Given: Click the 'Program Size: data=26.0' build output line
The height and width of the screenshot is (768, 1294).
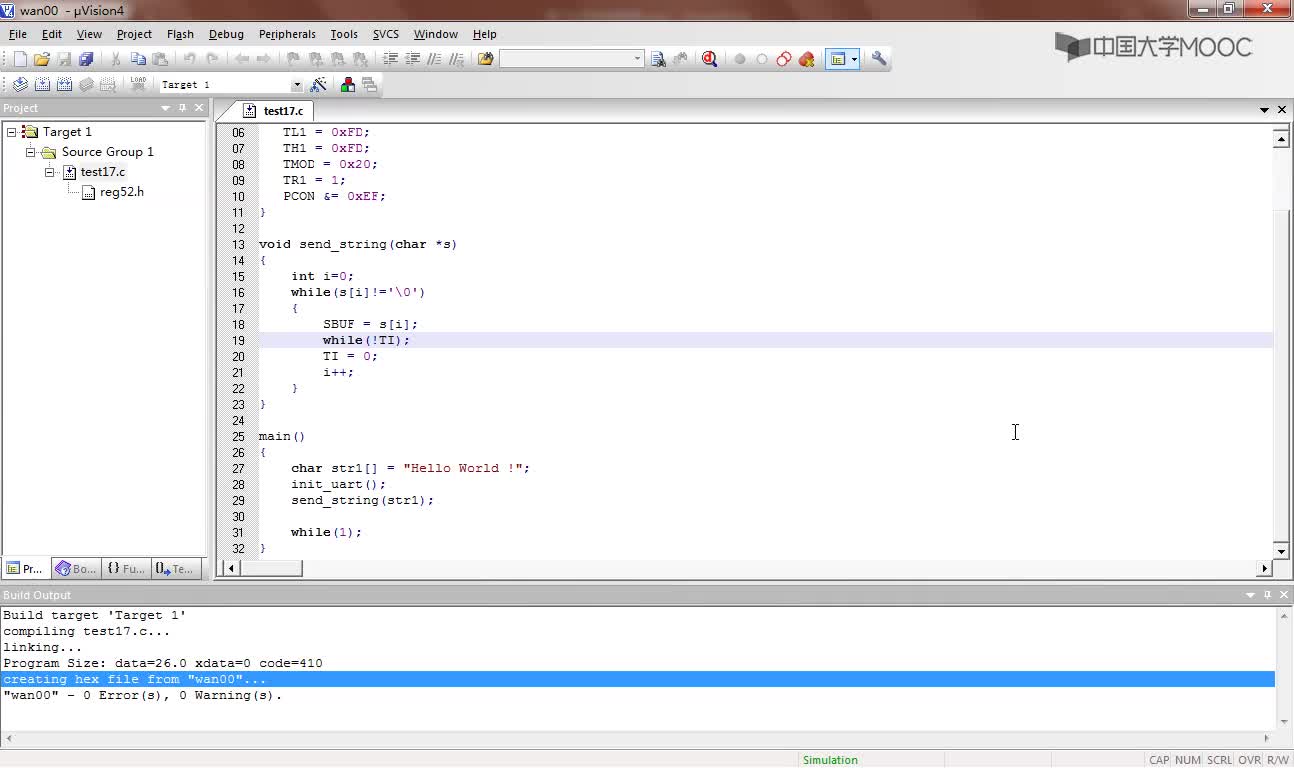Looking at the screenshot, I should (162, 663).
